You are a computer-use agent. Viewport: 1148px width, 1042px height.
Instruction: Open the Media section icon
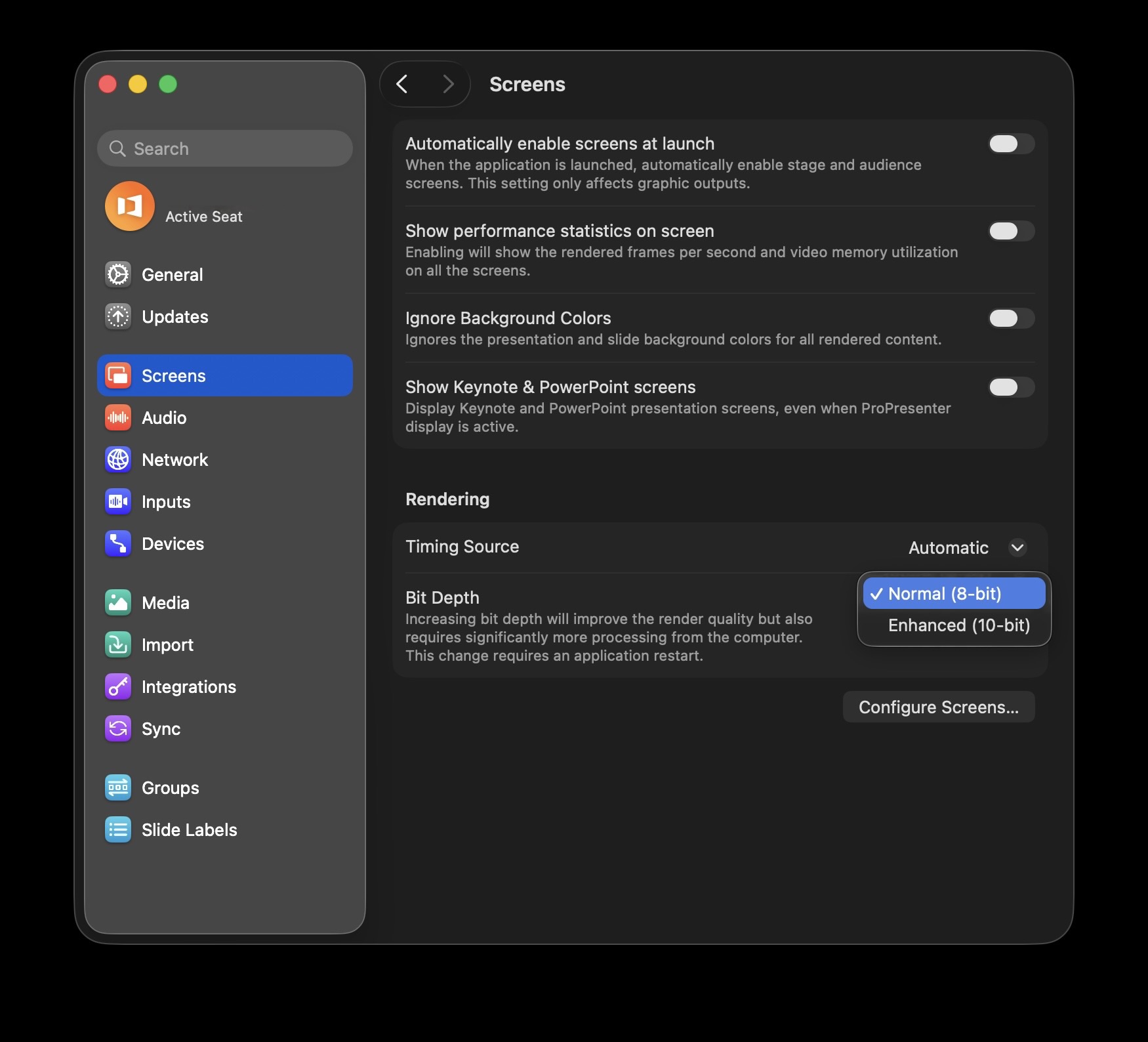118,602
